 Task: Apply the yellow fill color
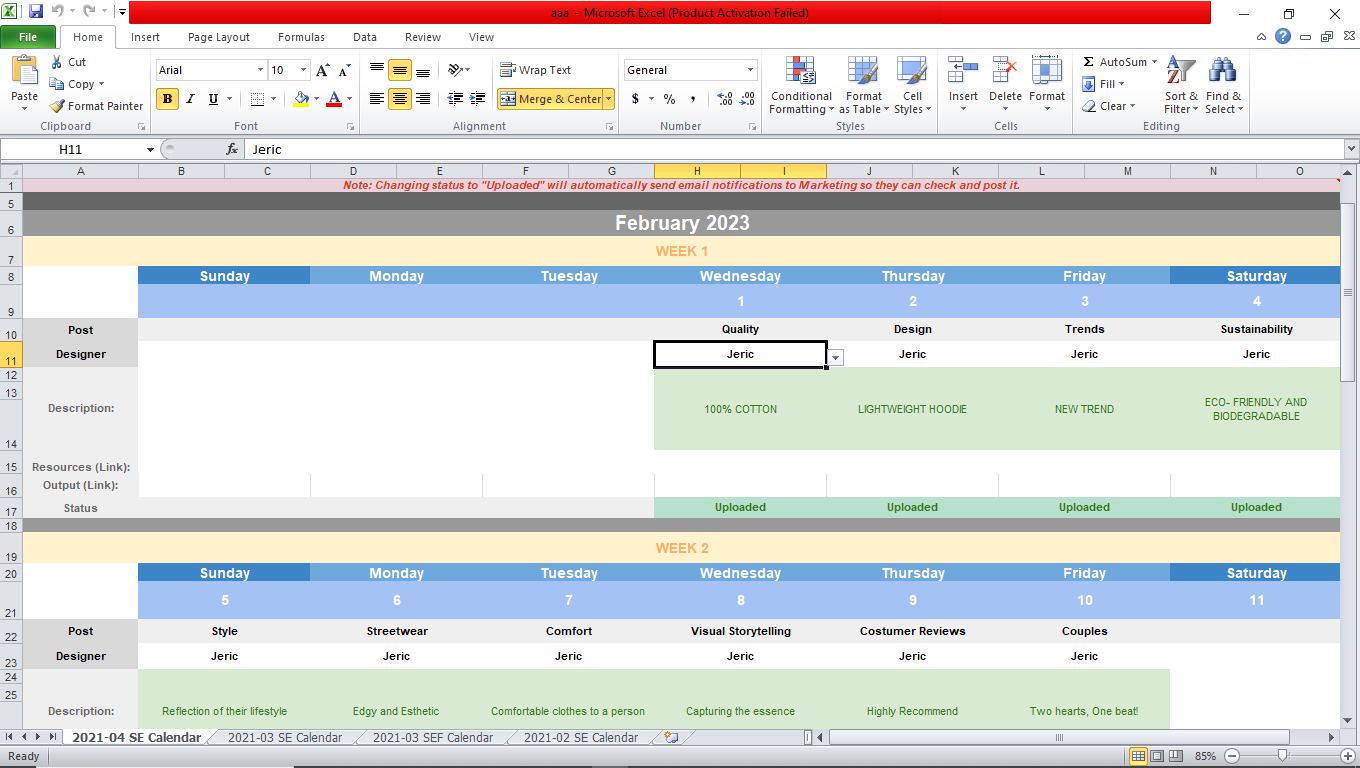pos(301,99)
